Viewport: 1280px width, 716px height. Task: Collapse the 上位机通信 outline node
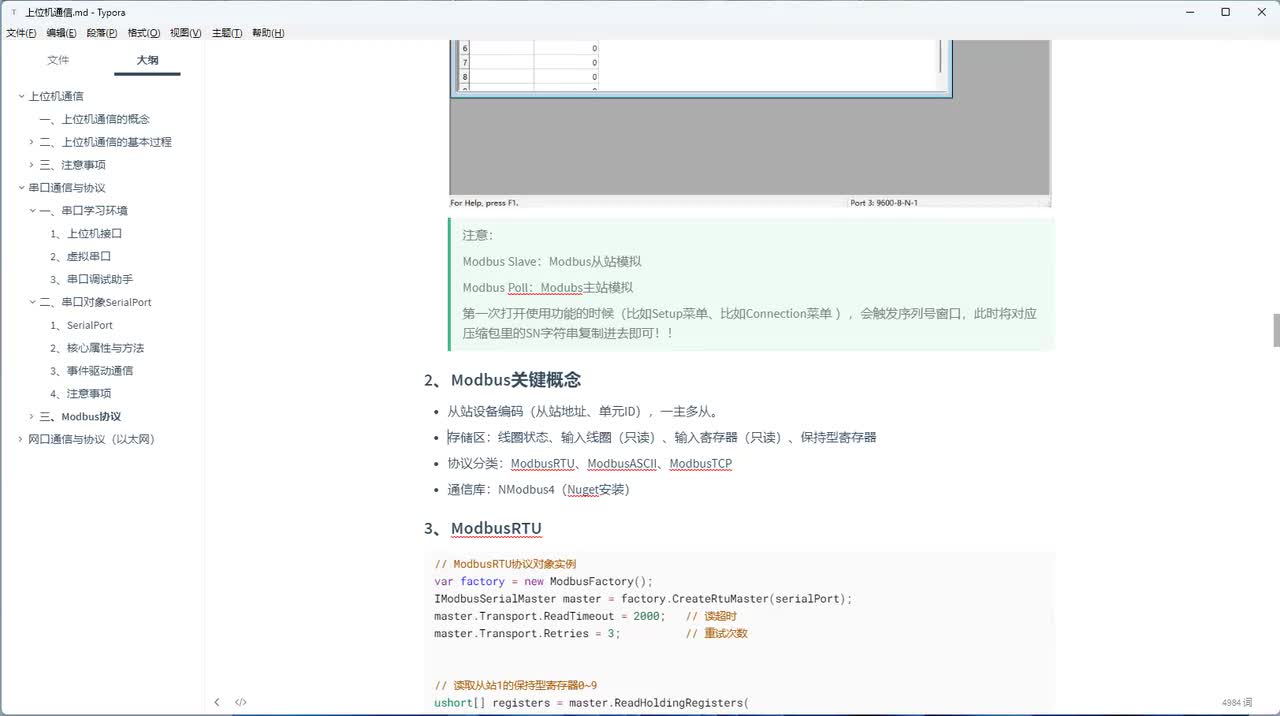click(21, 96)
